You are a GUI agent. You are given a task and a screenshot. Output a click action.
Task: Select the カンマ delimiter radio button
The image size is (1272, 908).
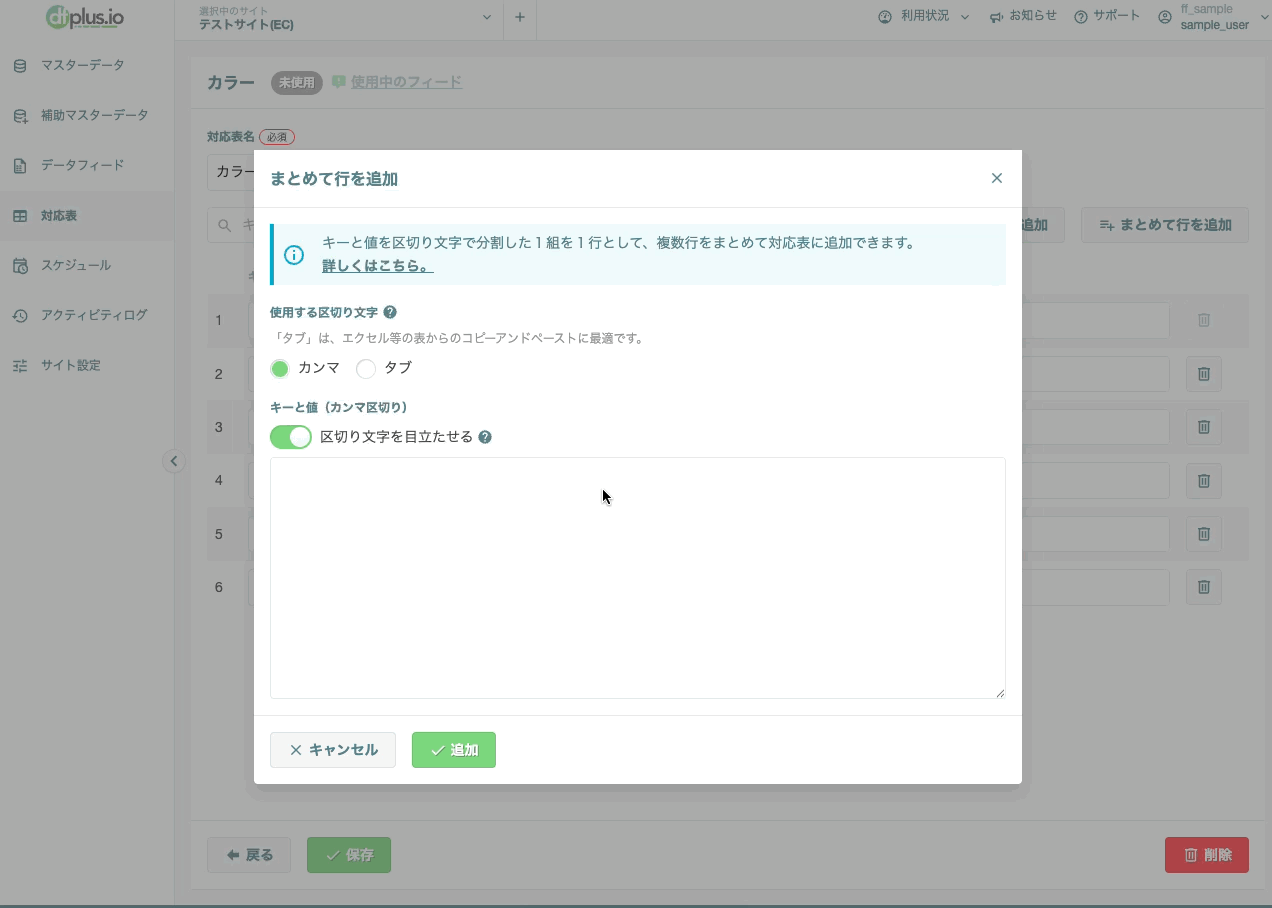[280, 368]
